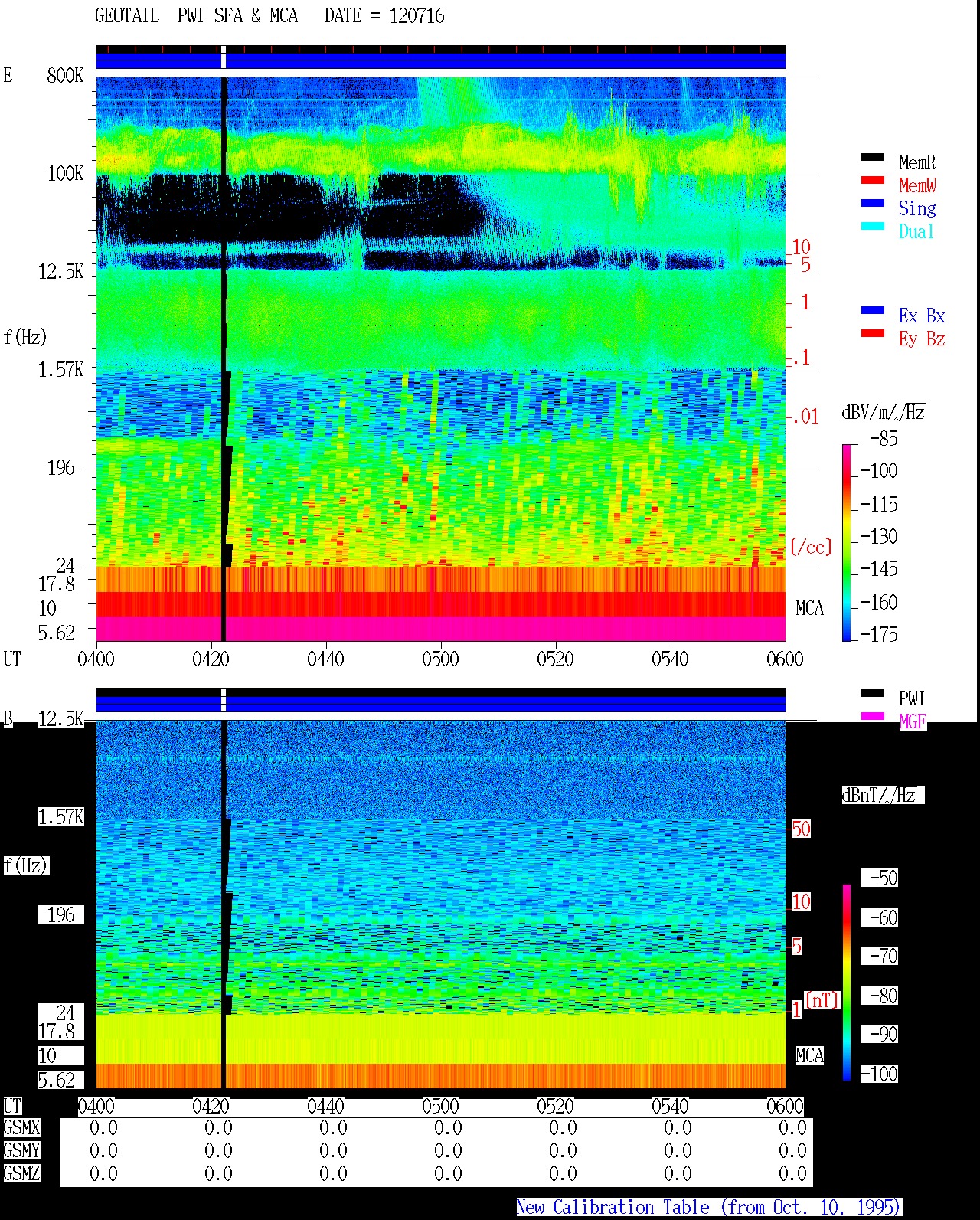Click the -130 tick on the E color scale

[x=879, y=537]
